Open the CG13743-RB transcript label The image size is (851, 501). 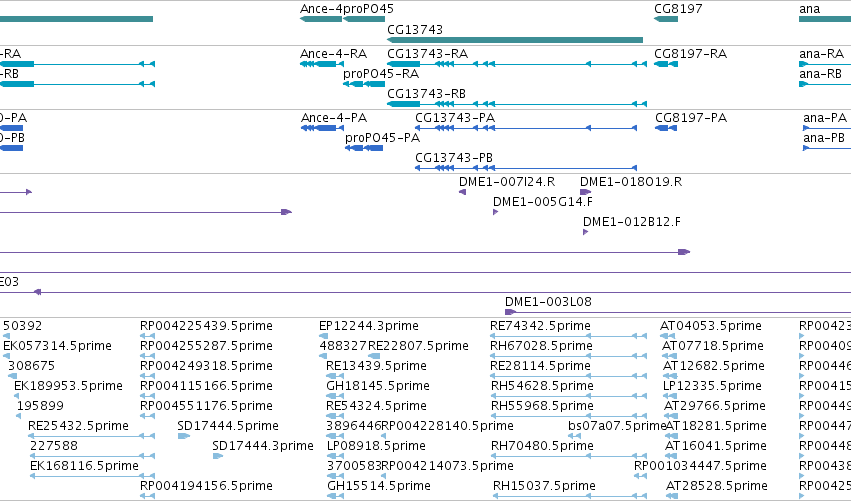click(426, 94)
